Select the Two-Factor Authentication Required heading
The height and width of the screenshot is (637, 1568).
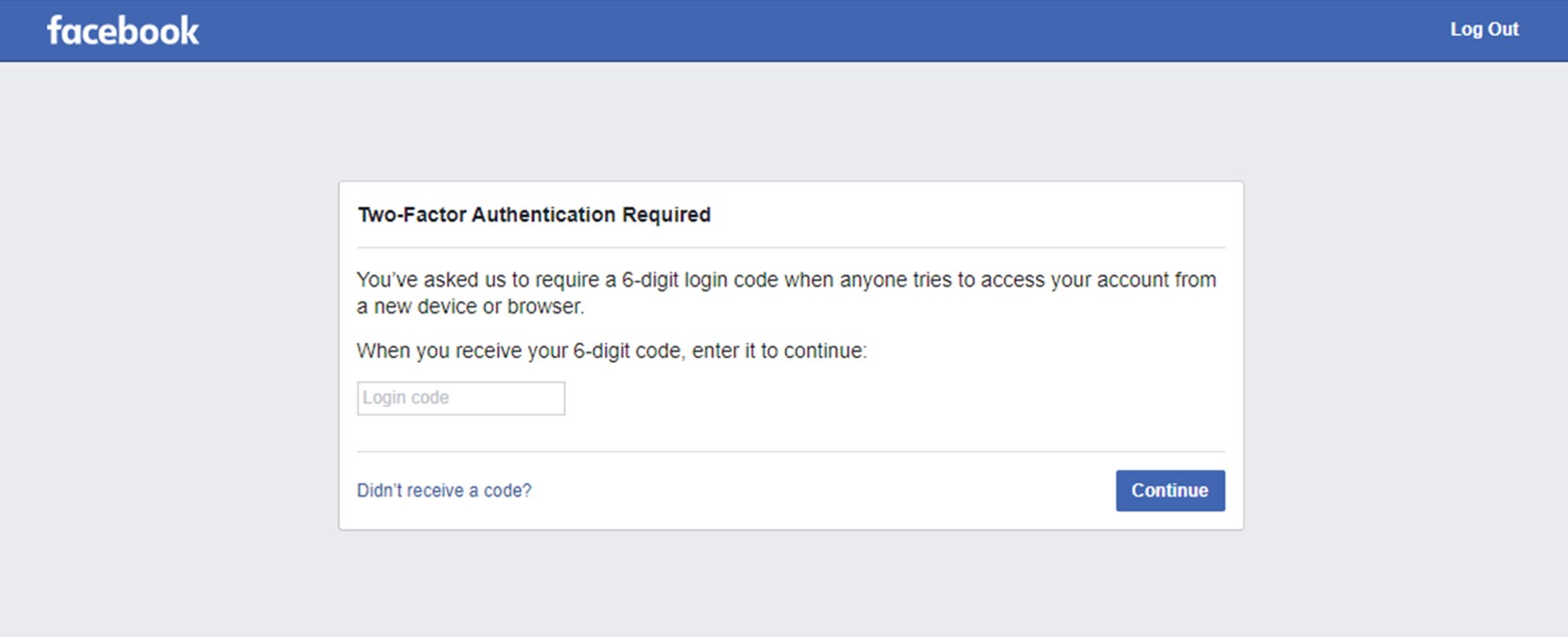[x=534, y=215]
